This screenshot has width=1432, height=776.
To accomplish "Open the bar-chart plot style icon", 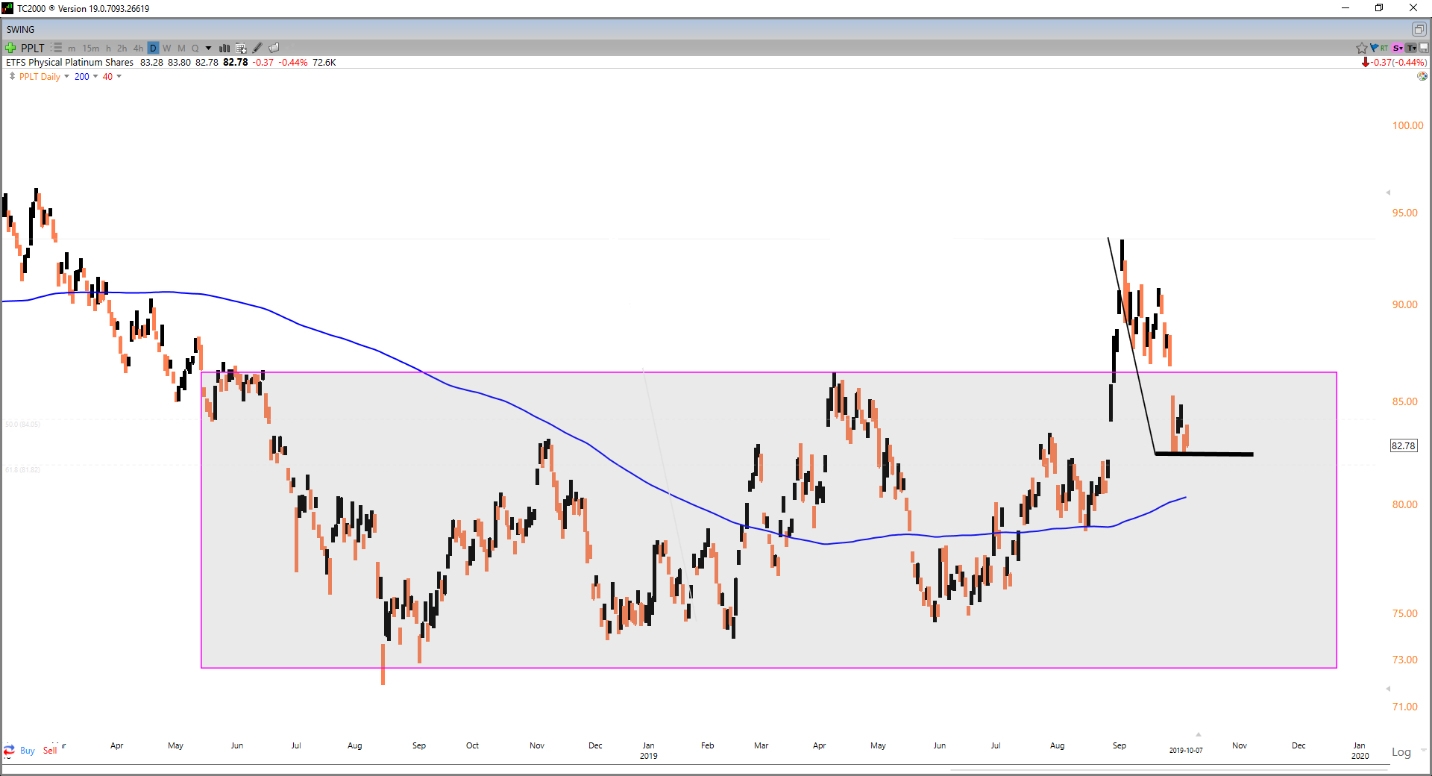I will [224, 48].
